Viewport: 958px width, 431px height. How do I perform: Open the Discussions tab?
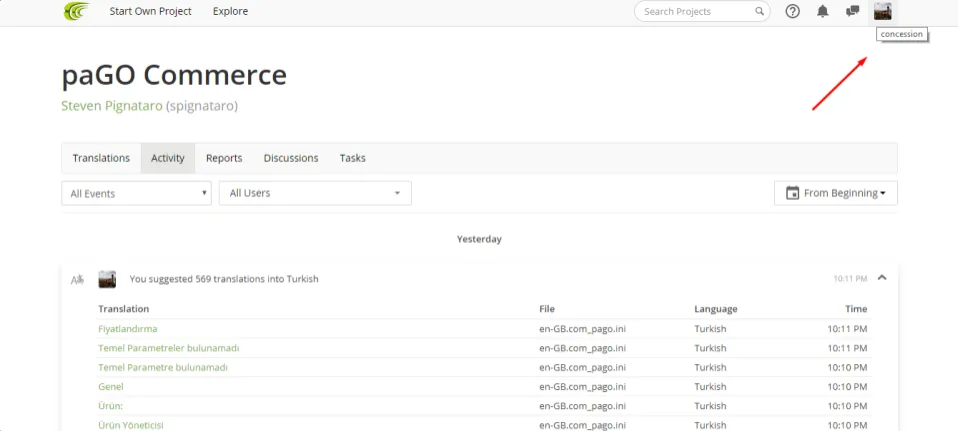[x=291, y=158]
